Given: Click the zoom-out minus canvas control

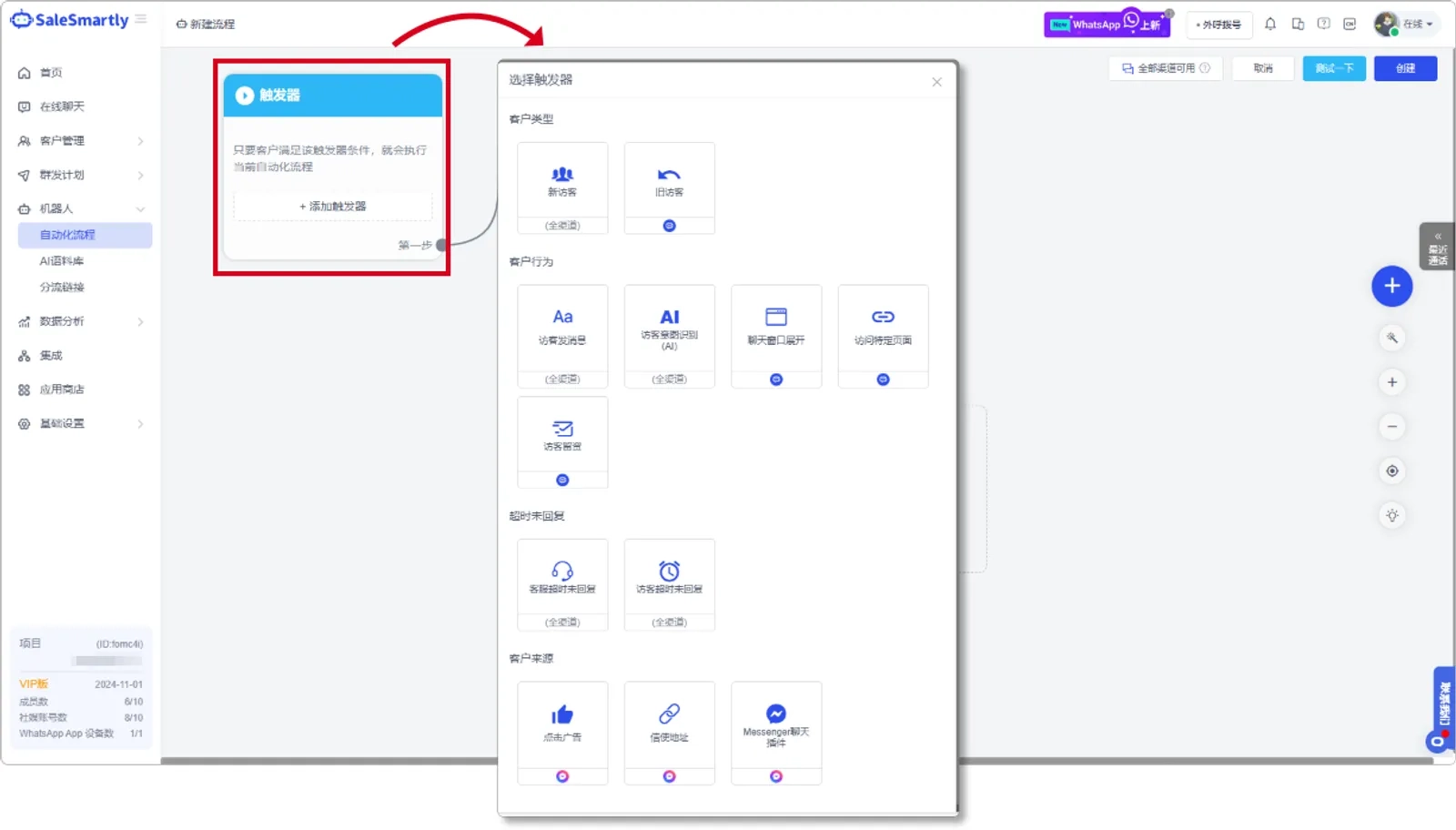Looking at the screenshot, I should [x=1391, y=427].
